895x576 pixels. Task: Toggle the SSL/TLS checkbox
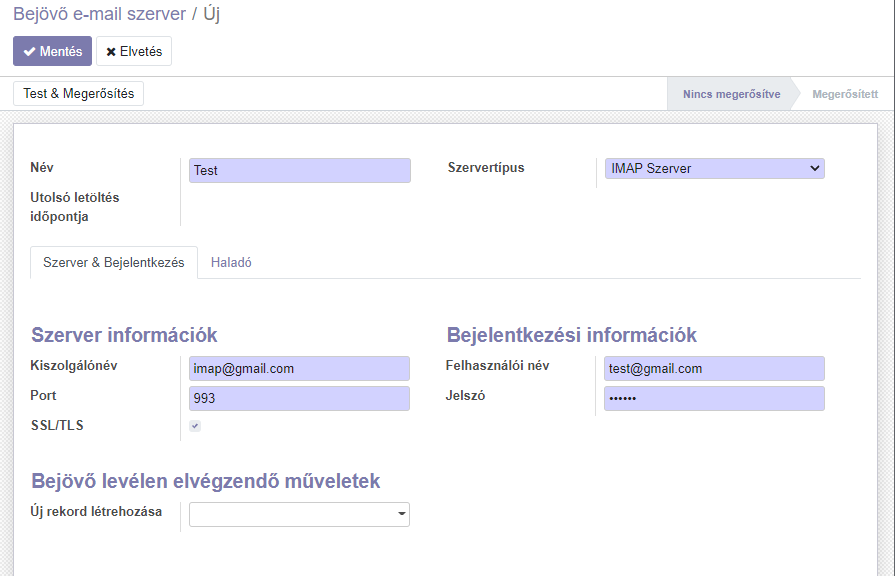pyautogui.click(x=195, y=426)
